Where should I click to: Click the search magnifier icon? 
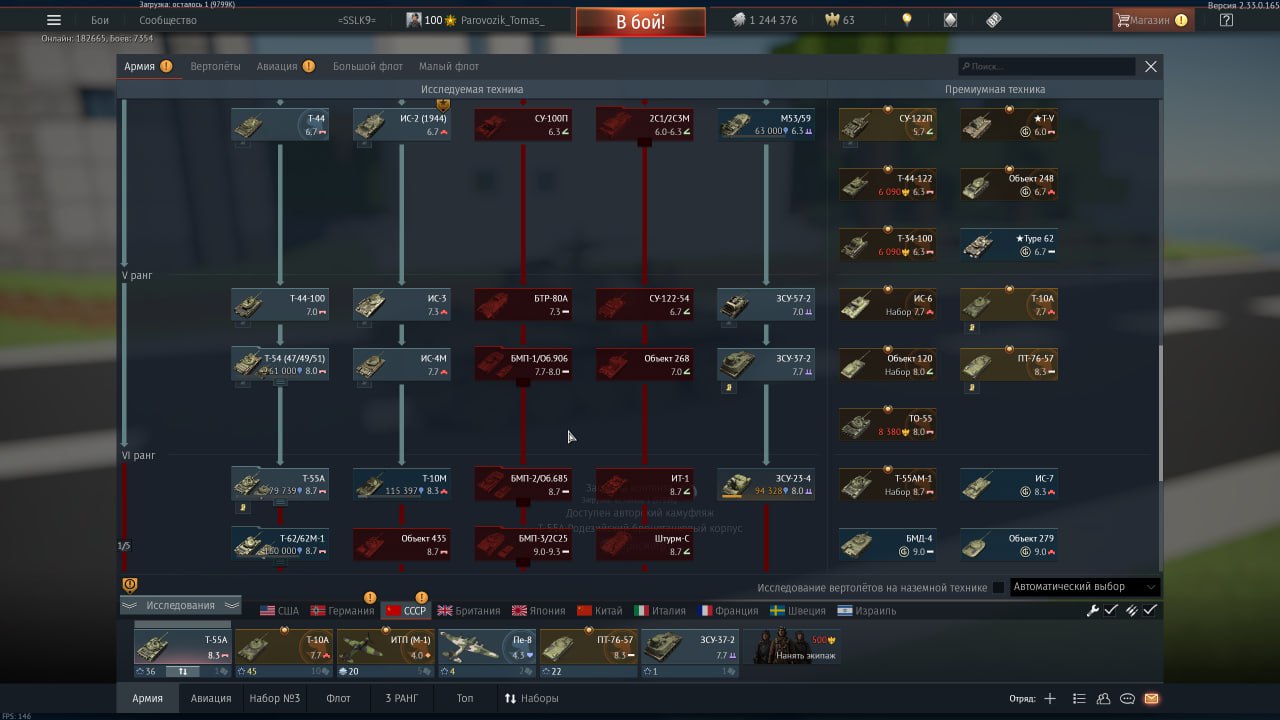pyautogui.click(x=965, y=66)
